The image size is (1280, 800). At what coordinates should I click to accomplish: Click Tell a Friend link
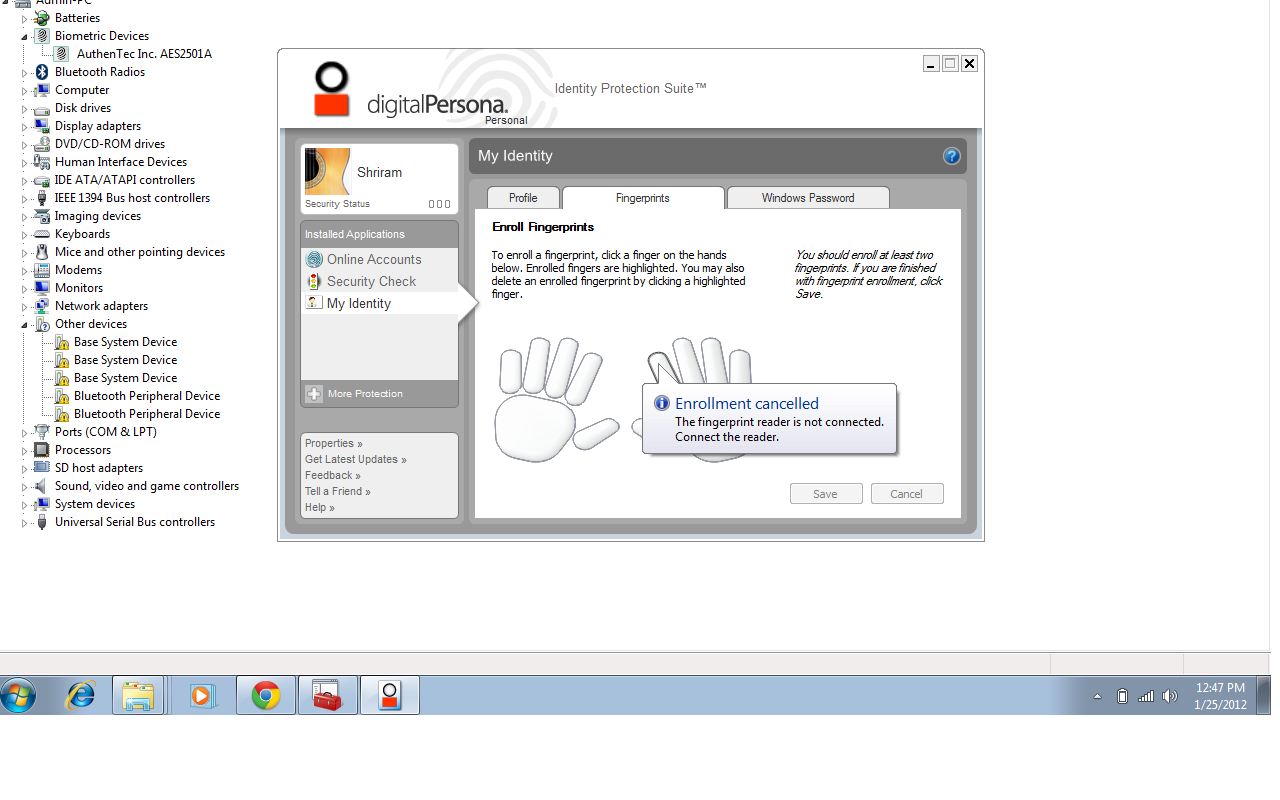pos(338,491)
